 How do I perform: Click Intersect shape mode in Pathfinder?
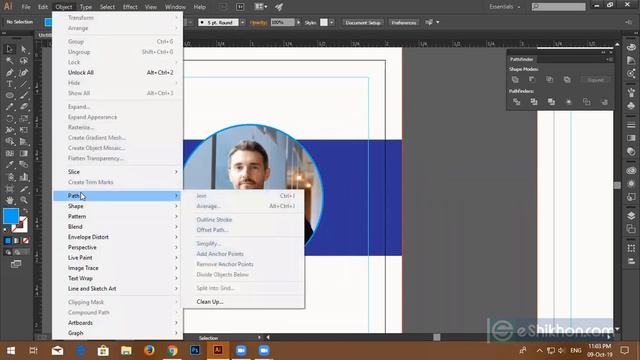(550, 80)
